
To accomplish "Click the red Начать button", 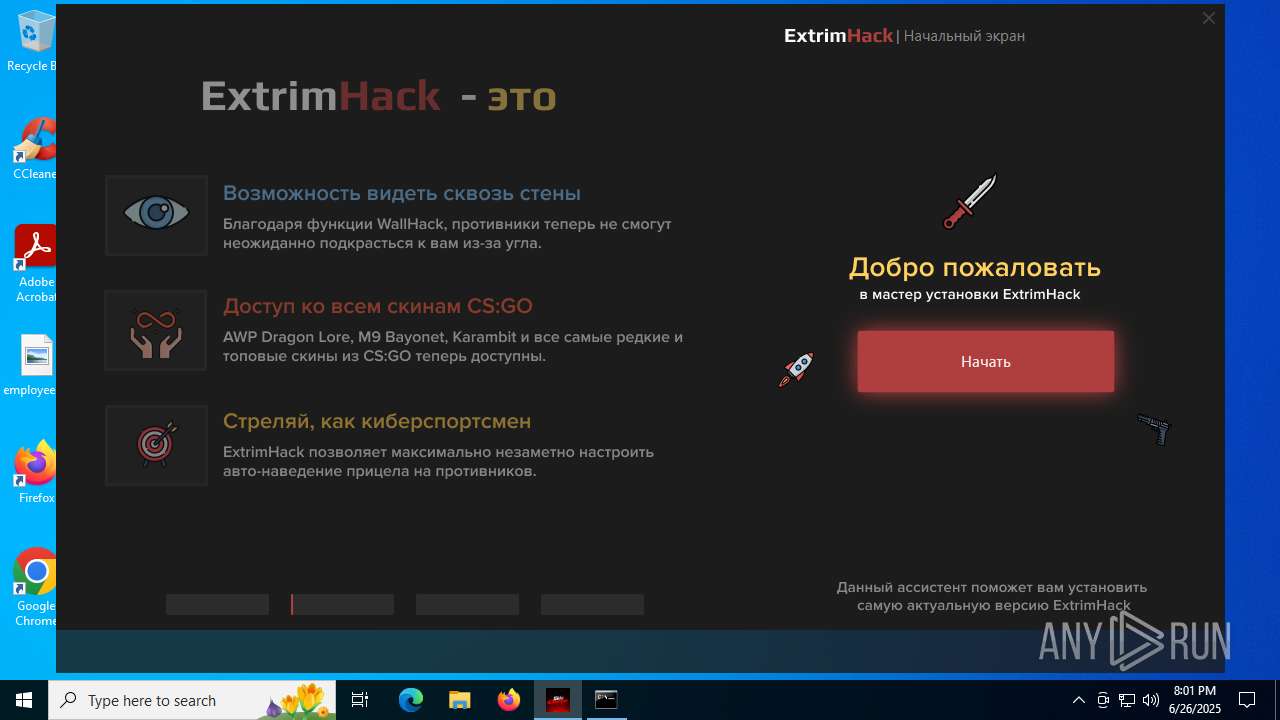I will coord(985,361).
